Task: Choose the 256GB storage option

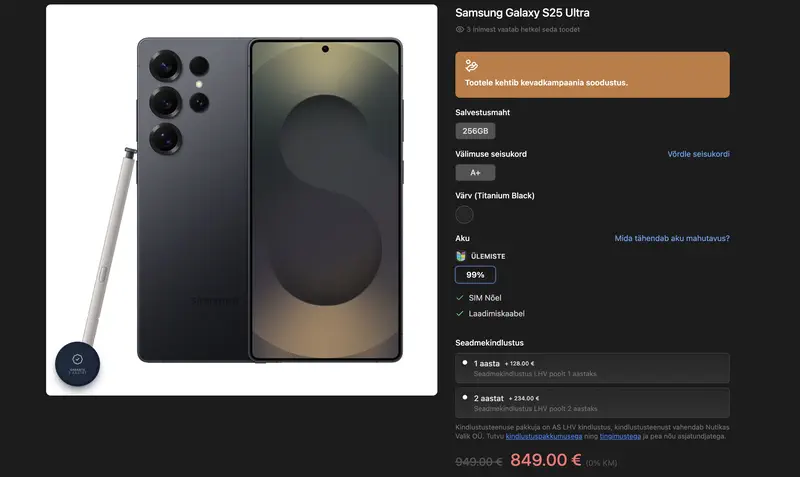Action: point(475,131)
